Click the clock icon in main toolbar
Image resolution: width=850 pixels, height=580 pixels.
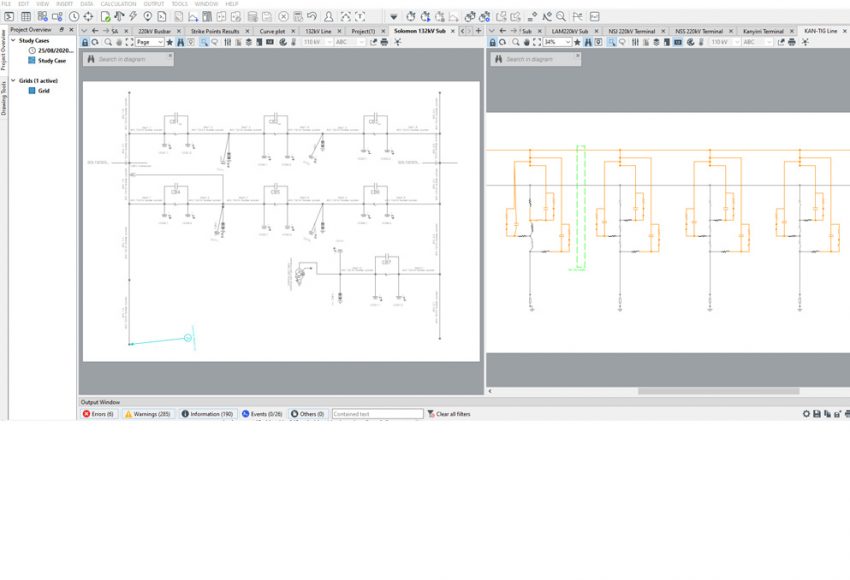click(x=74, y=17)
